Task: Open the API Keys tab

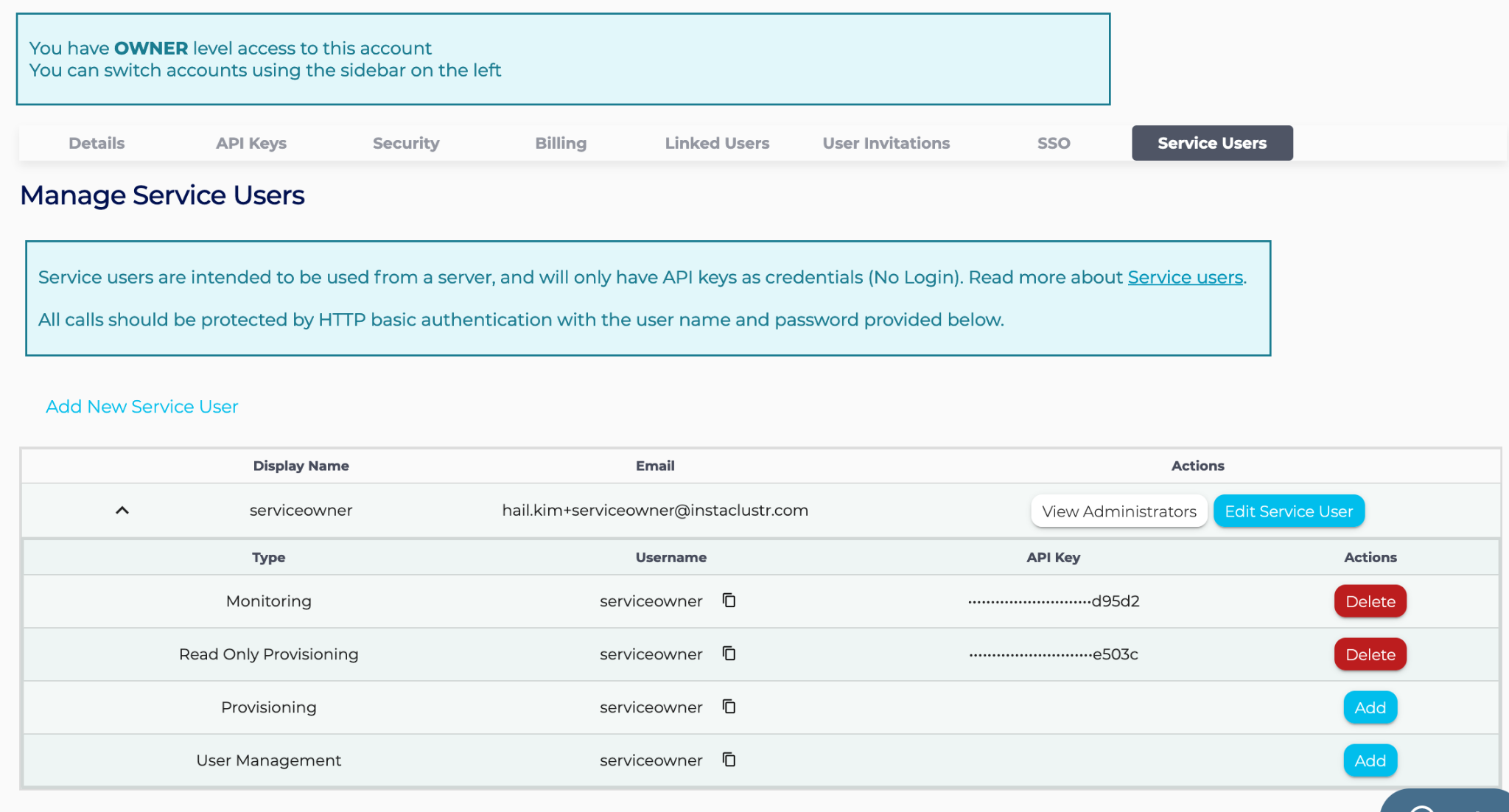Action: pos(251,143)
